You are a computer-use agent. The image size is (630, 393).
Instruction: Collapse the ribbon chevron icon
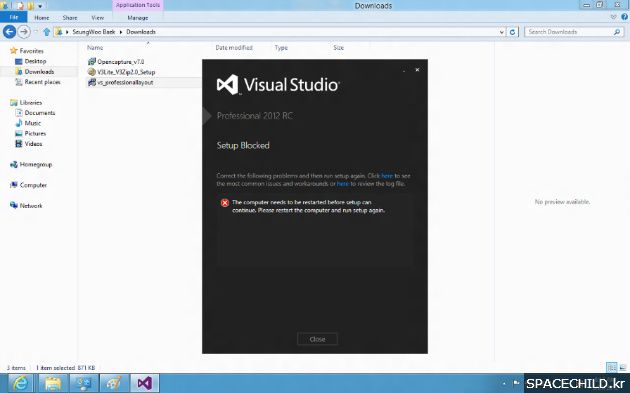pos(614,17)
